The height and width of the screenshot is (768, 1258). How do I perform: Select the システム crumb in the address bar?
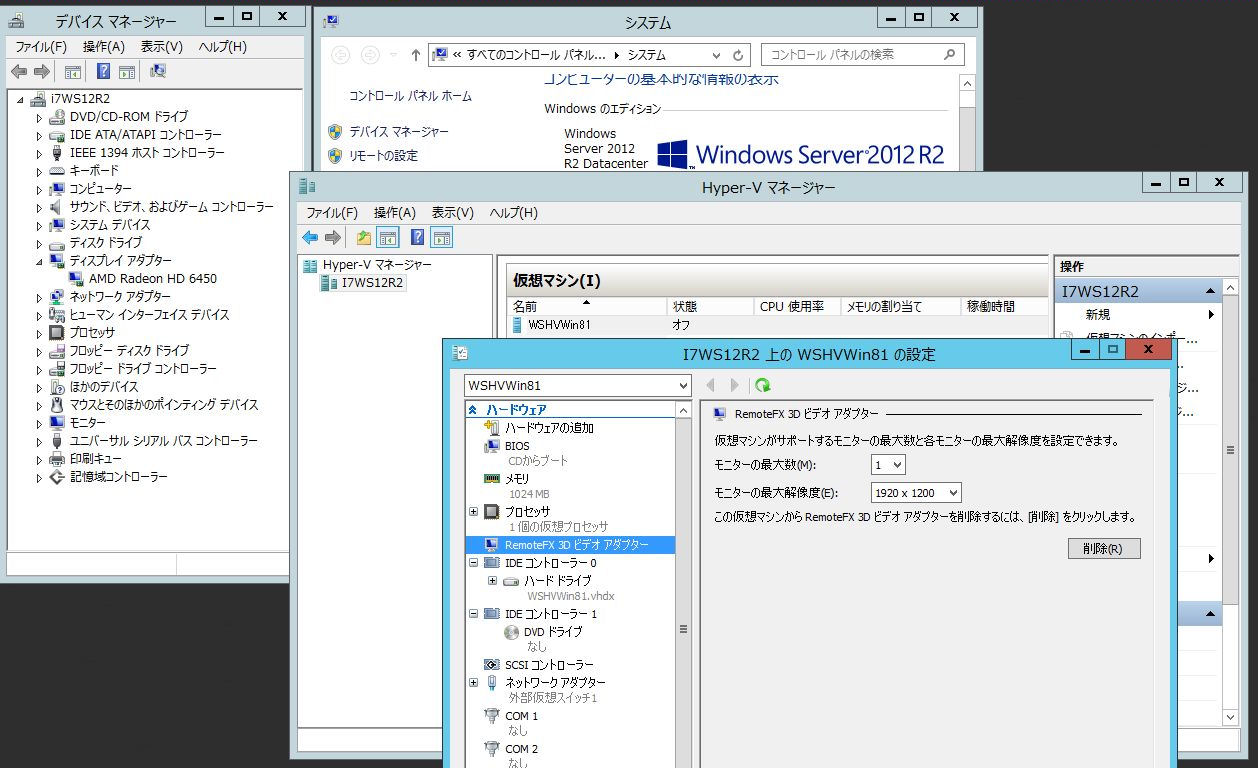(x=647, y=55)
